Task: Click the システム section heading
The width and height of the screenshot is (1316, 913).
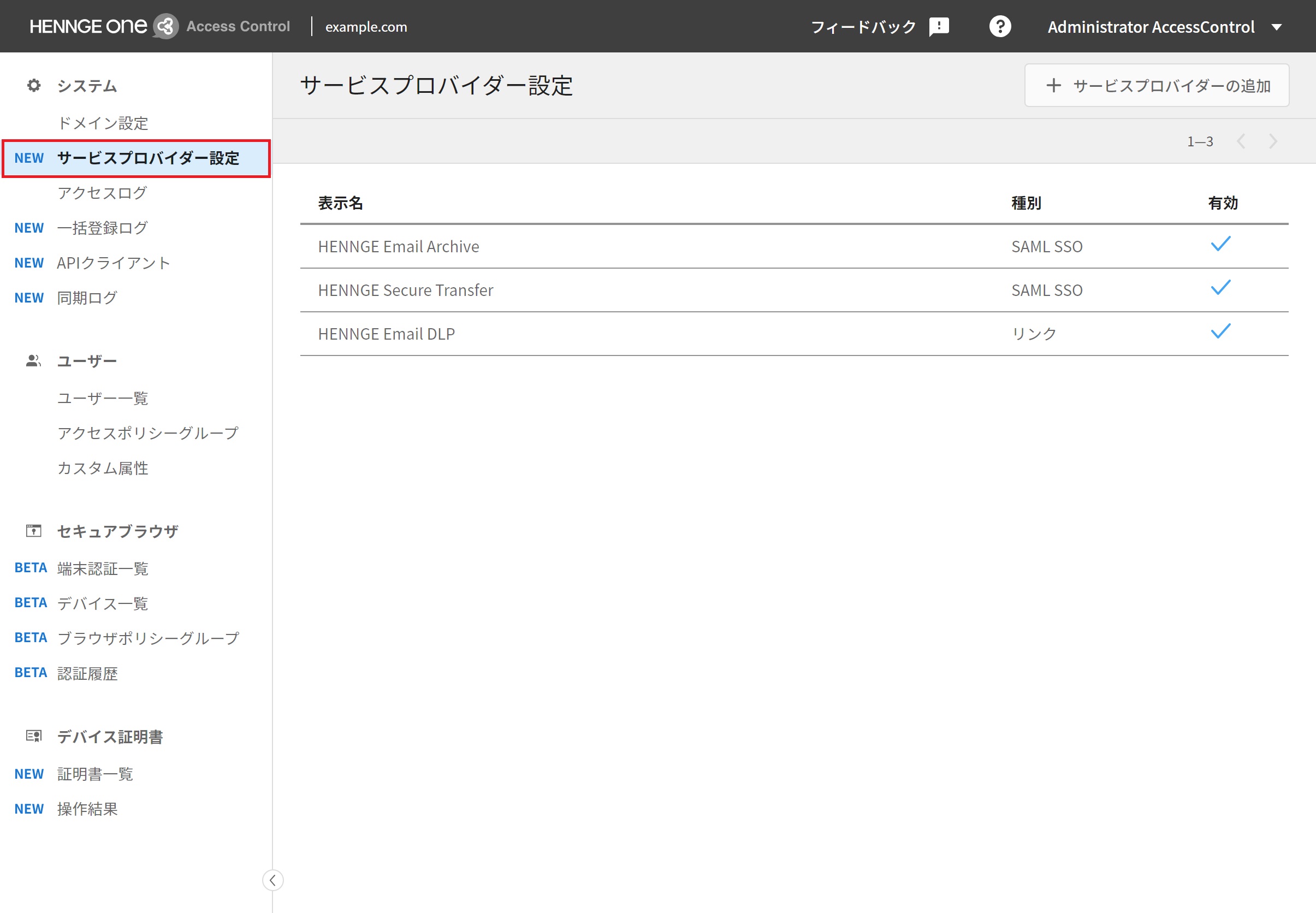Action: (x=87, y=86)
